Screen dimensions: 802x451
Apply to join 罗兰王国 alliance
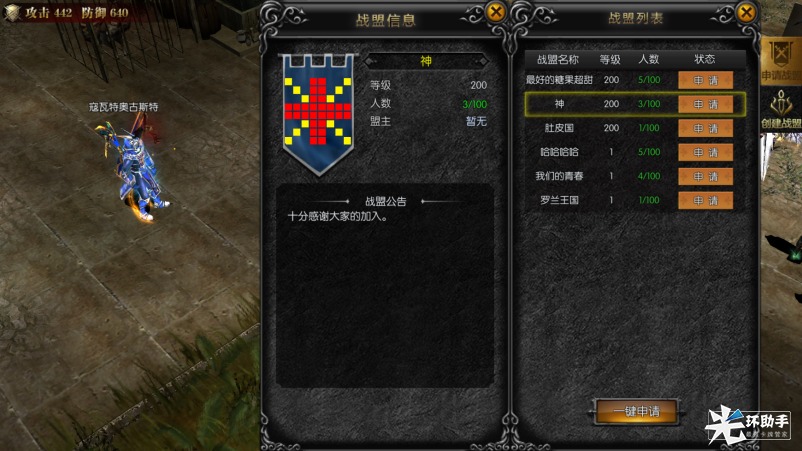pyautogui.click(x=705, y=200)
